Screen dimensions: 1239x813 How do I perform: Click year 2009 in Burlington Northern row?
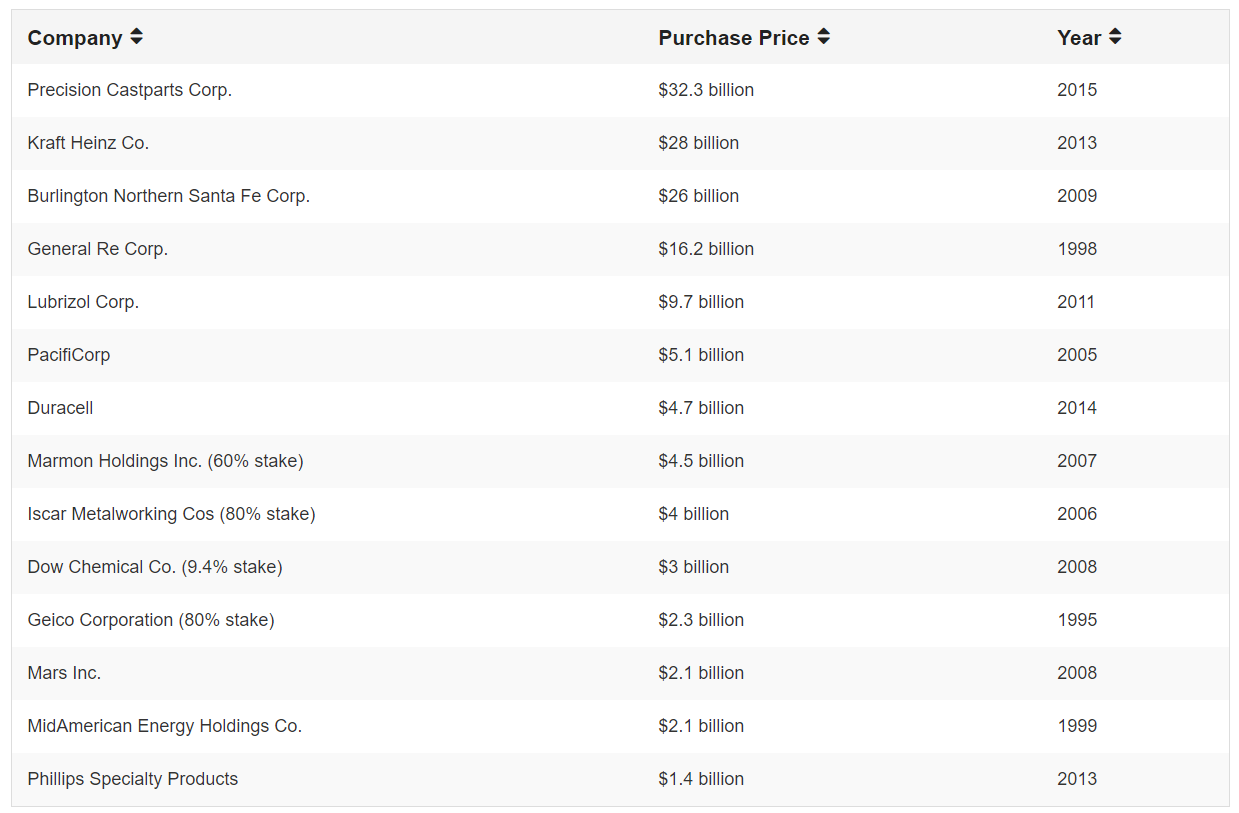tap(1077, 196)
